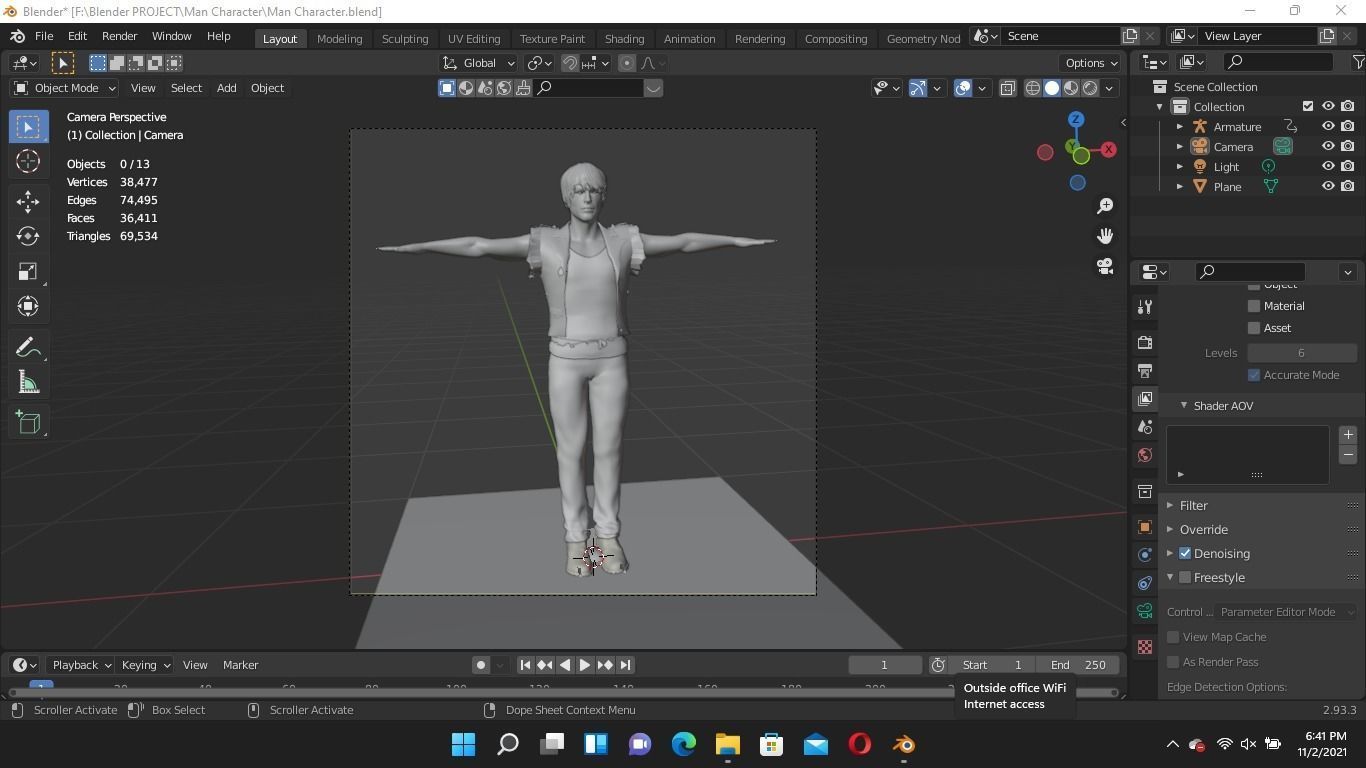Open the Physics properties tab

pos(1145,555)
